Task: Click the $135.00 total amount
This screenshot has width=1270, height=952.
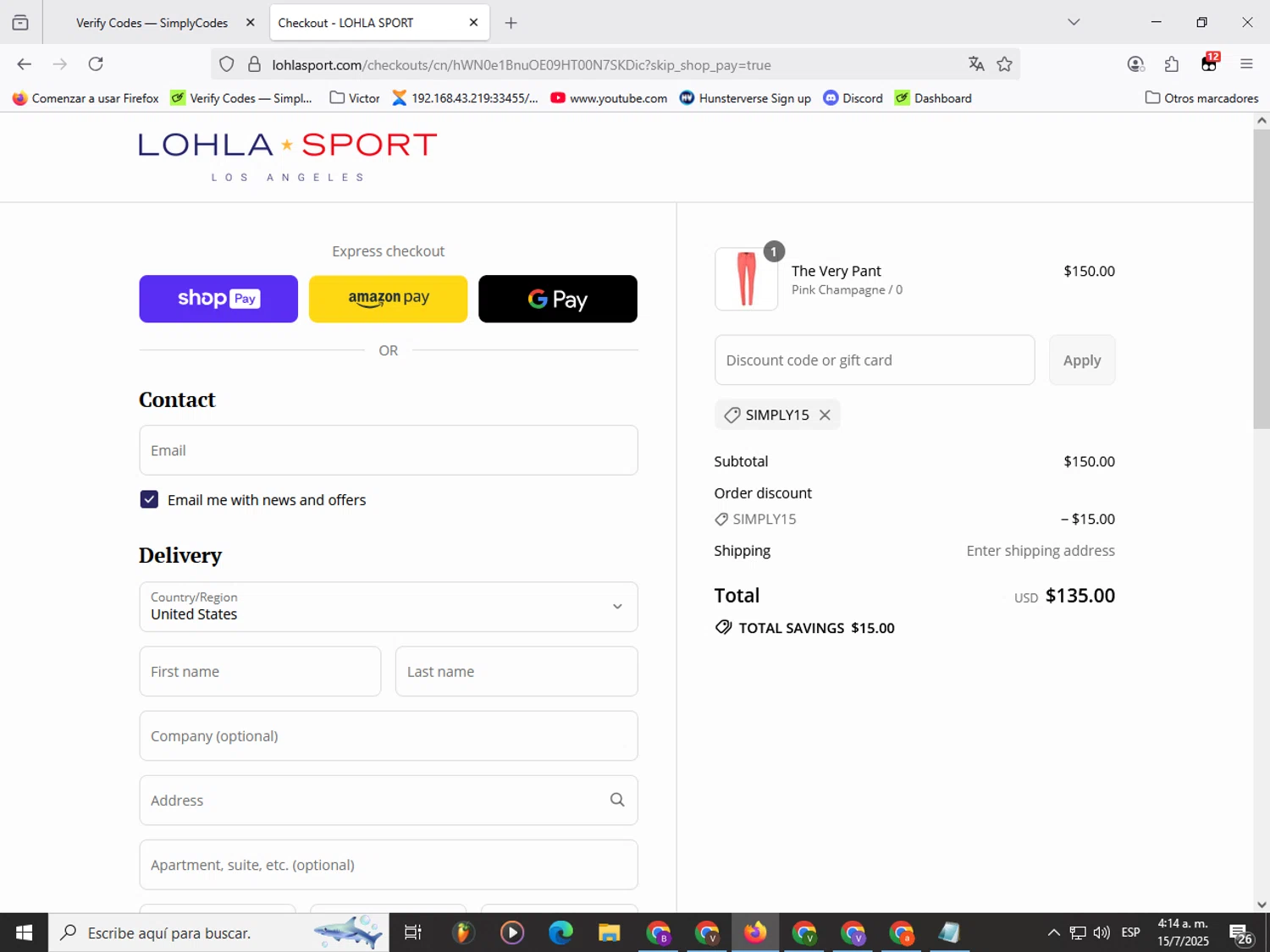Action: (x=1080, y=596)
